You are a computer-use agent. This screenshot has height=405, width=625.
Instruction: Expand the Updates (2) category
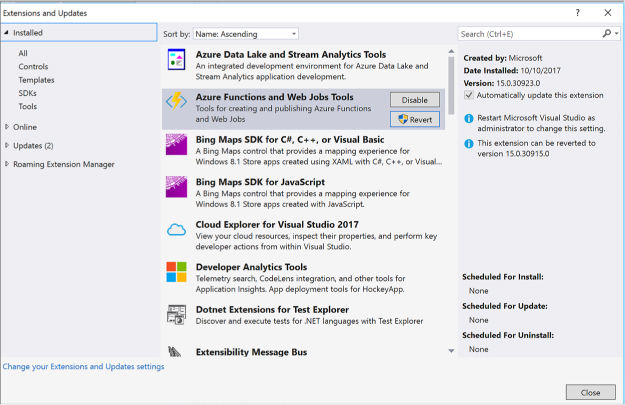coord(7,145)
